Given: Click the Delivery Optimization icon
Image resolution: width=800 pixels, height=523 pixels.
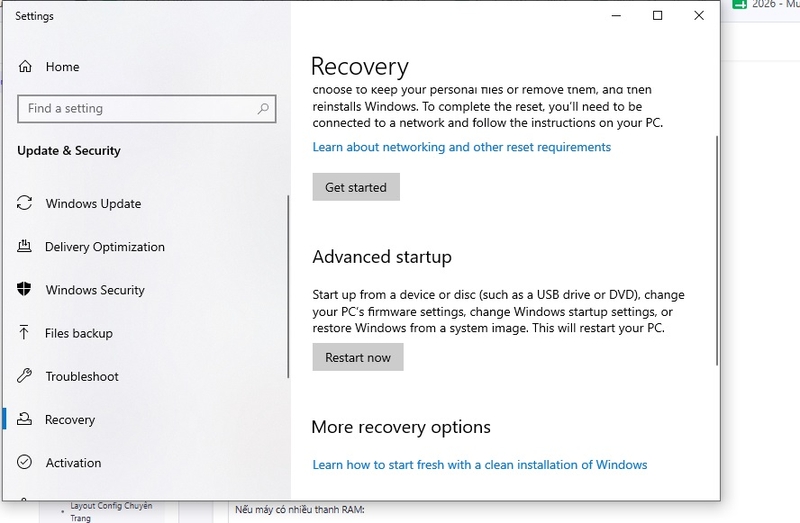Looking at the screenshot, I should tap(24, 246).
